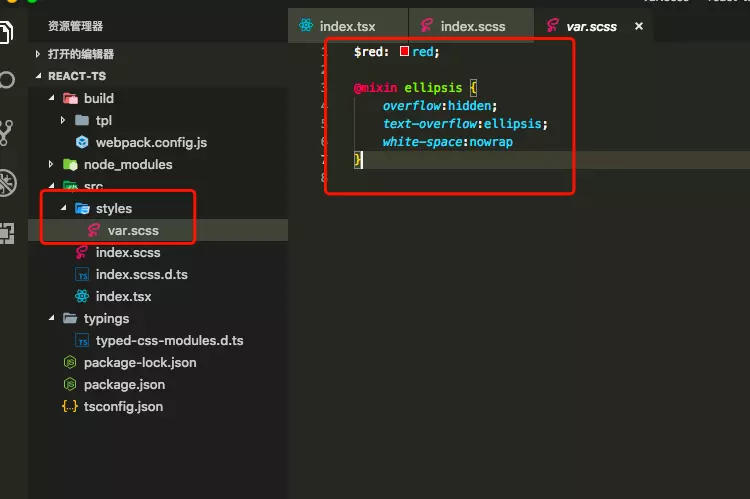Click the Sass icon beside var.scss in tree
The width and height of the screenshot is (750, 499).
tap(94, 231)
